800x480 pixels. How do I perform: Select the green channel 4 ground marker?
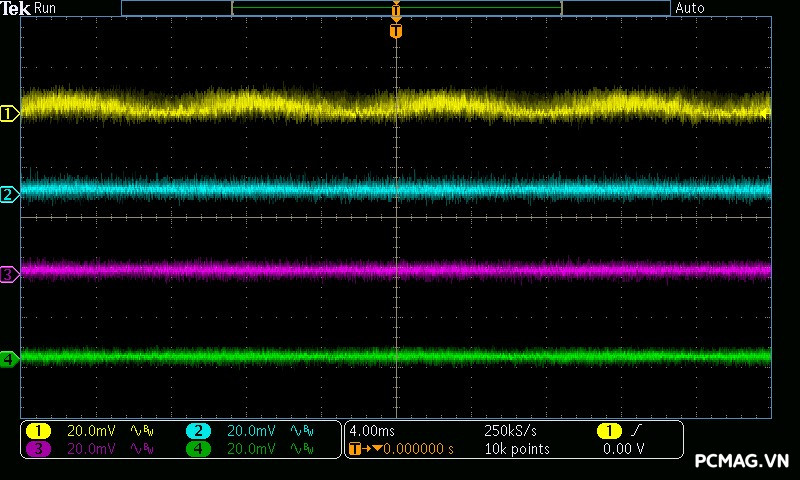[x=10, y=358]
